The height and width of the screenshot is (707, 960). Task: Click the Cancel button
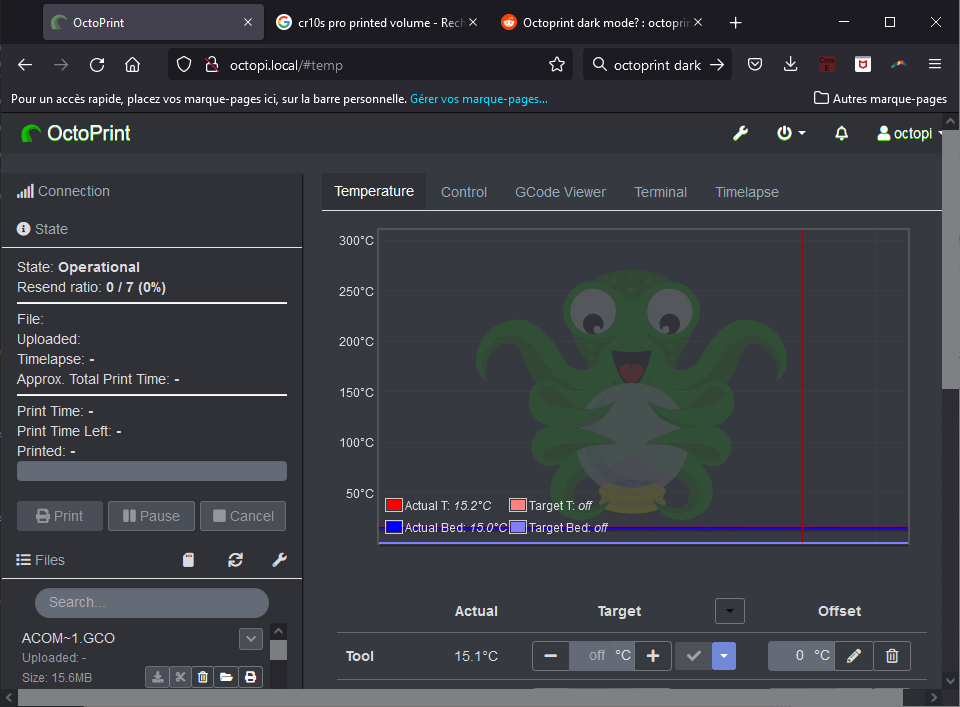coord(243,516)
